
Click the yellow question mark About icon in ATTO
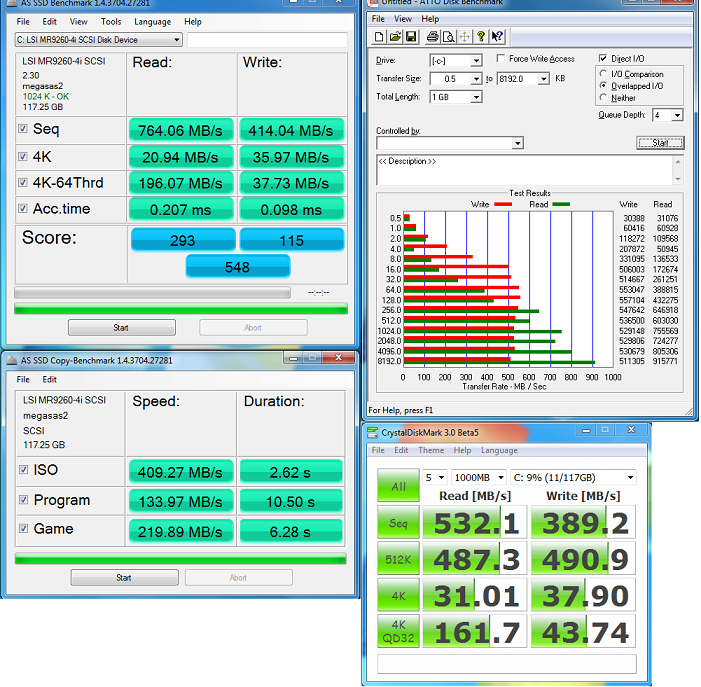click(x=481, y=37)
